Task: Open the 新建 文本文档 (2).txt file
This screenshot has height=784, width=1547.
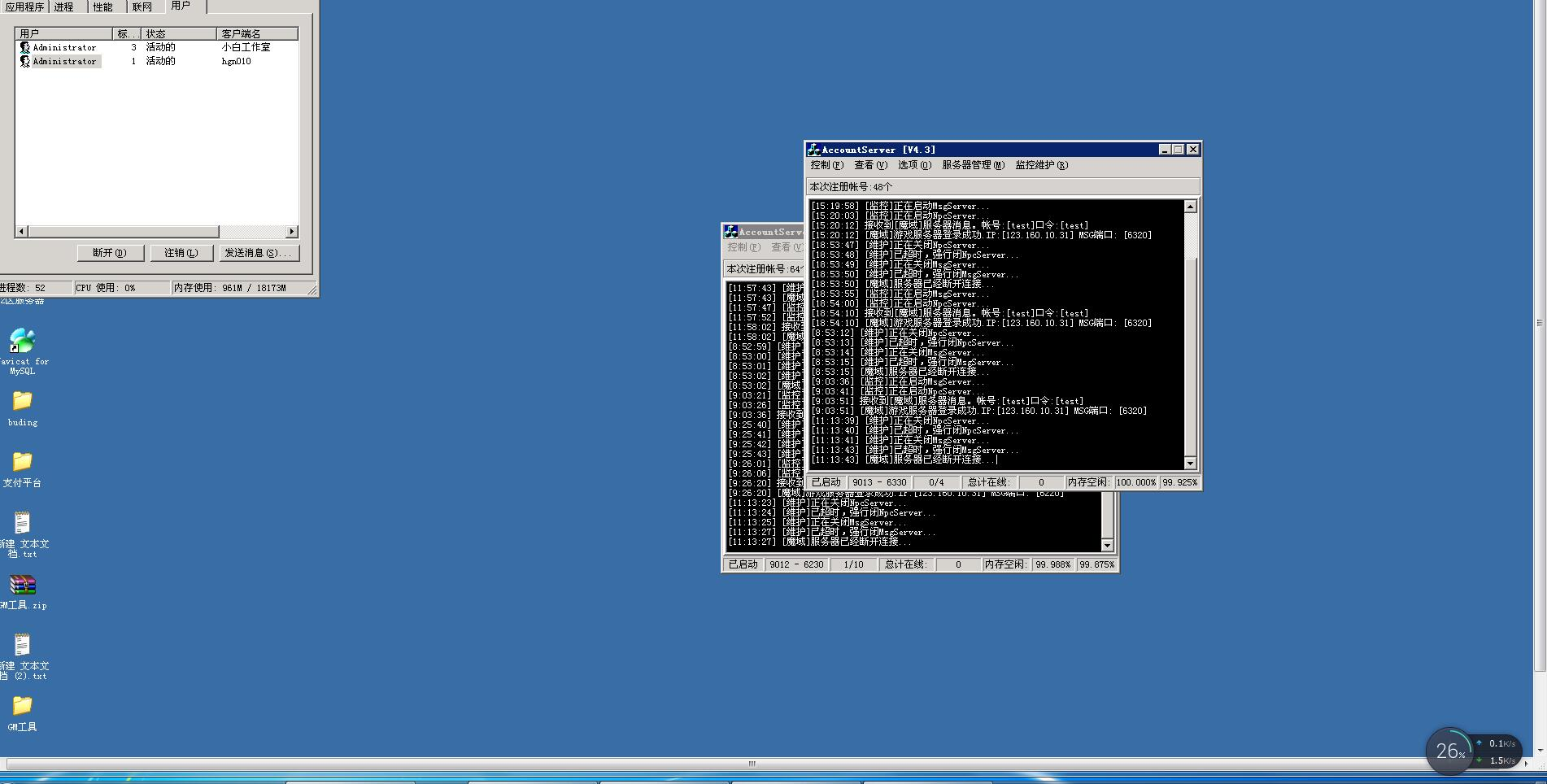Action: (22, 646)
